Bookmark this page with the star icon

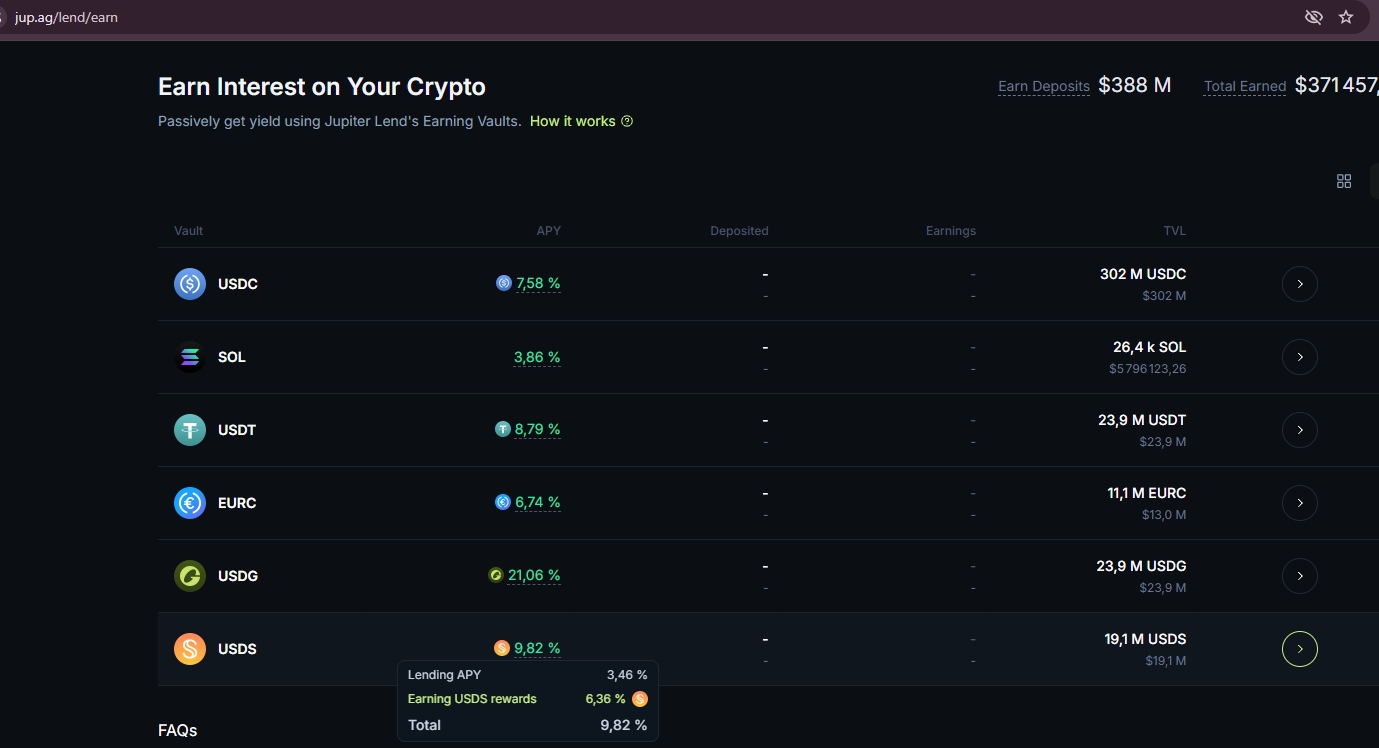coord(1346,17)
